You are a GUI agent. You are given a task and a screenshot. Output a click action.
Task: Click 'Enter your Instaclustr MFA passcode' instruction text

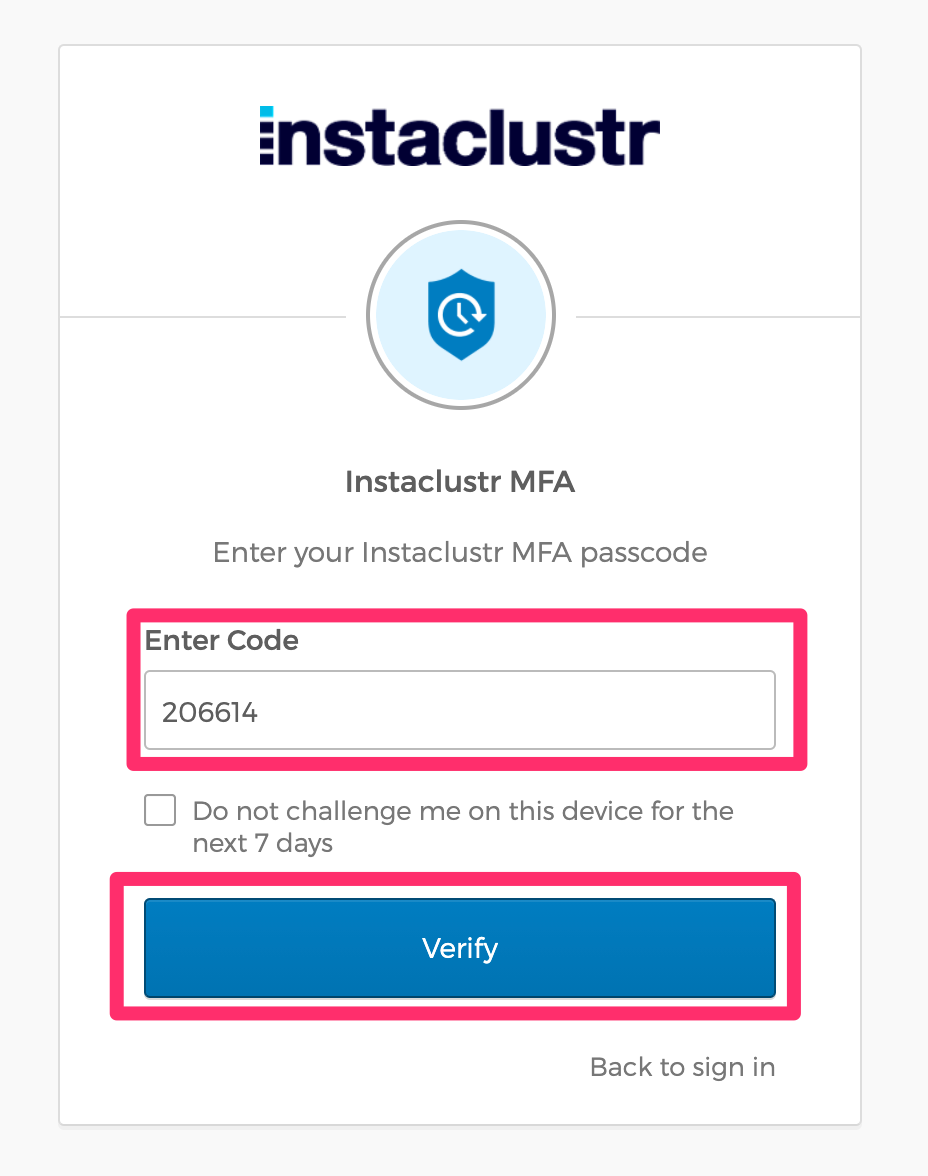coord(460,552)
